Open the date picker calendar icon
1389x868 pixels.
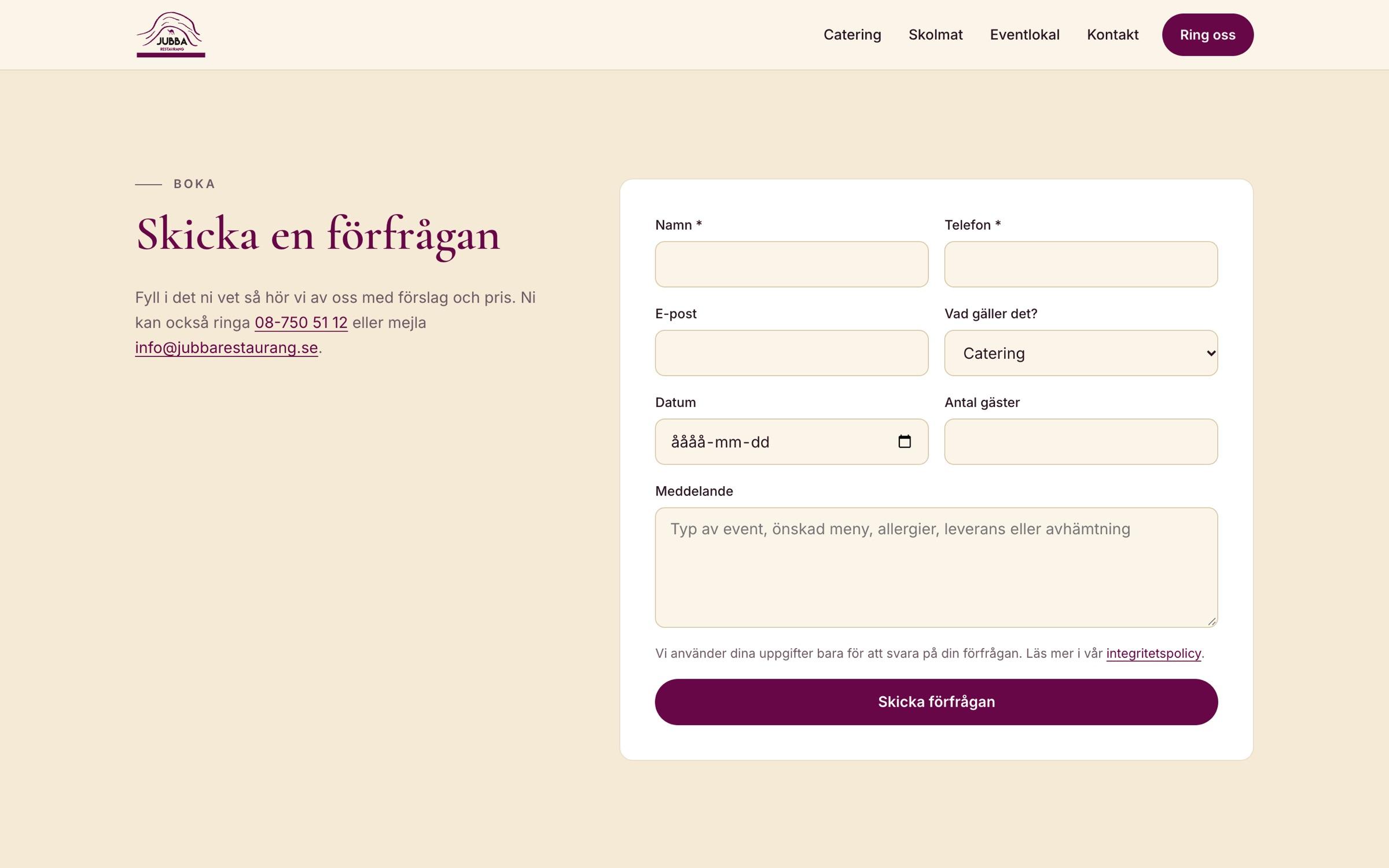click(x=905, y=442)
